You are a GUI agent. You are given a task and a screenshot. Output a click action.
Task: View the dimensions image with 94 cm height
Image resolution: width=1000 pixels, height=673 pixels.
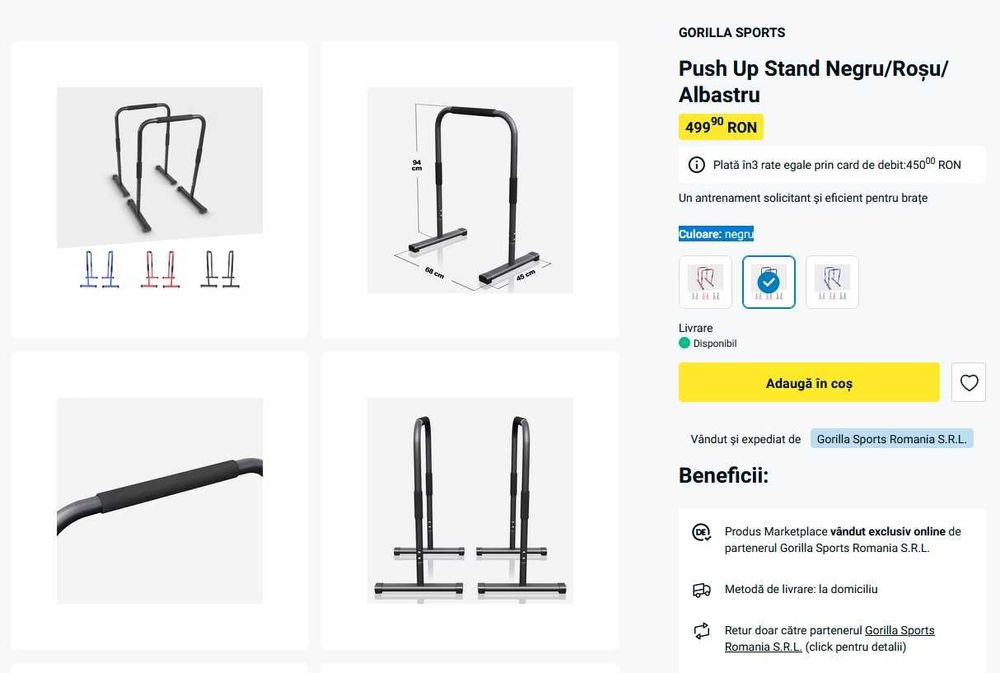click(x=470, y=189)
